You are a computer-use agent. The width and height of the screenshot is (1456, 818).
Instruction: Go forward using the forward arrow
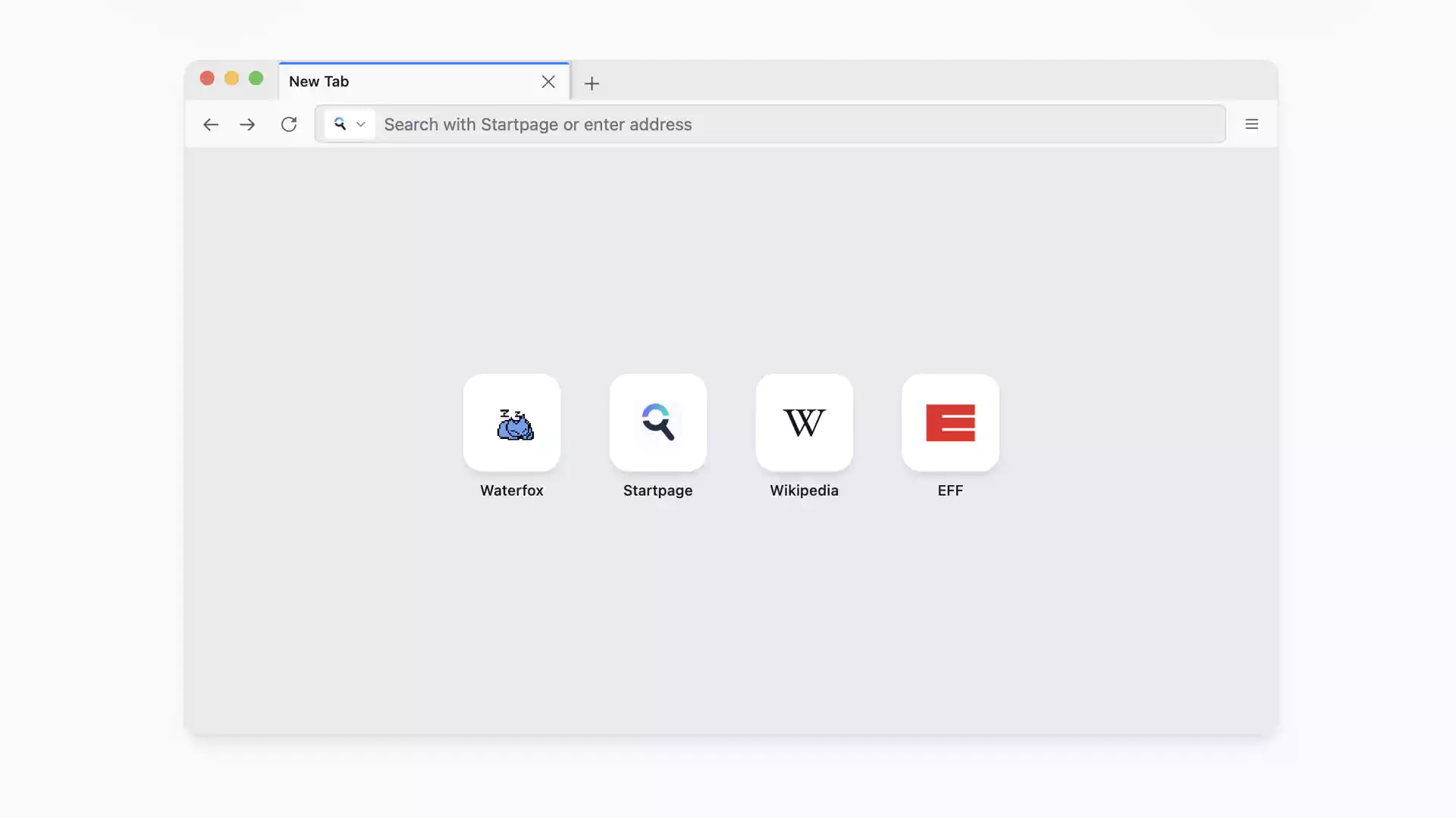pyautogui.click(x=247, y=124)
